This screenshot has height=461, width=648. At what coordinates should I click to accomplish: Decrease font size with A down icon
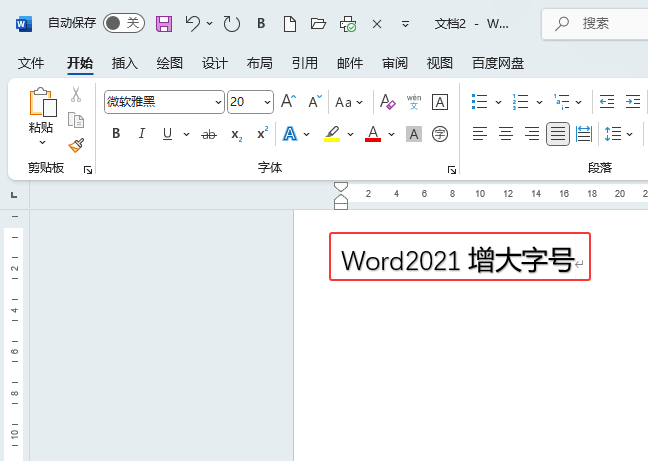314,101
